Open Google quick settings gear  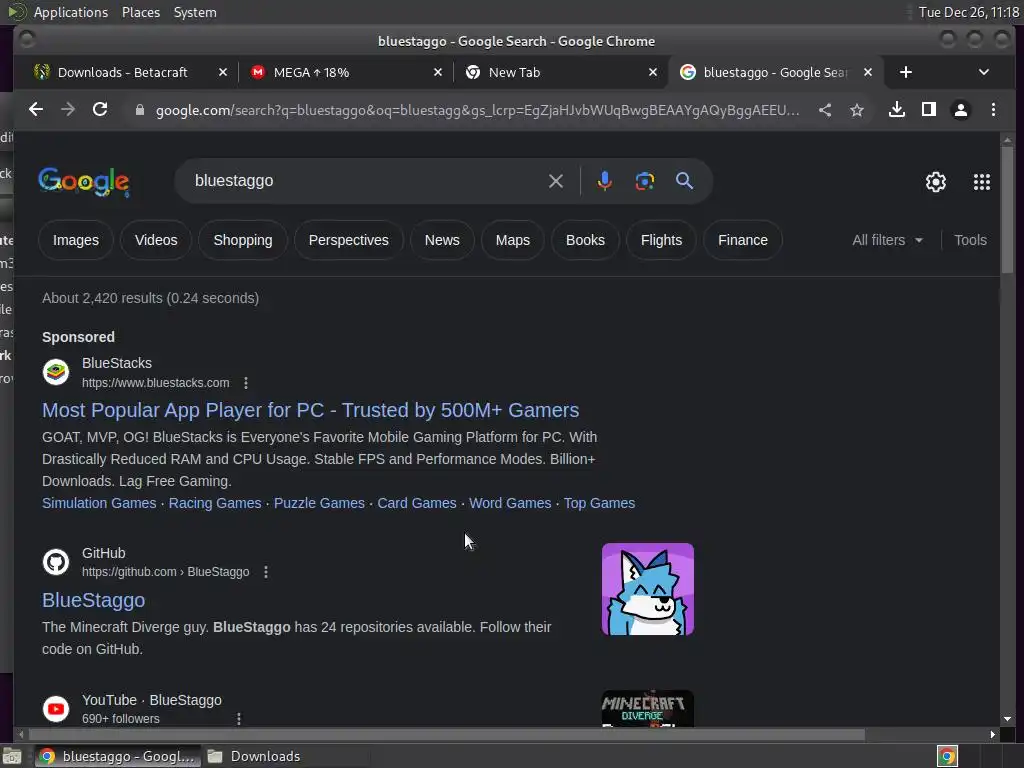point(936,182)
